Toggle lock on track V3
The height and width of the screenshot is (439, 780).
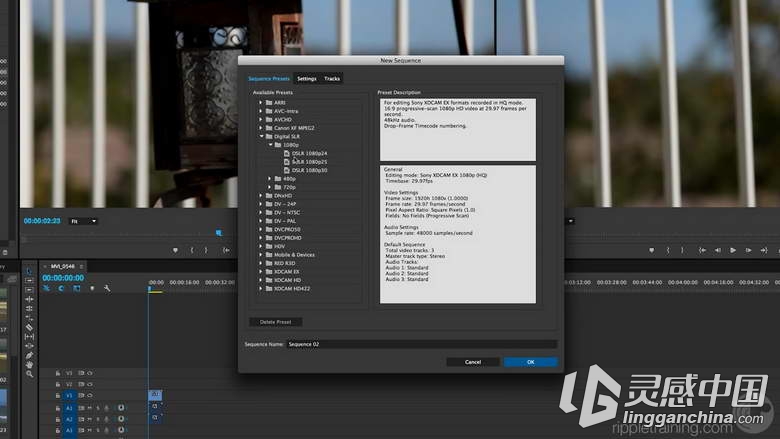click(58, 373)
